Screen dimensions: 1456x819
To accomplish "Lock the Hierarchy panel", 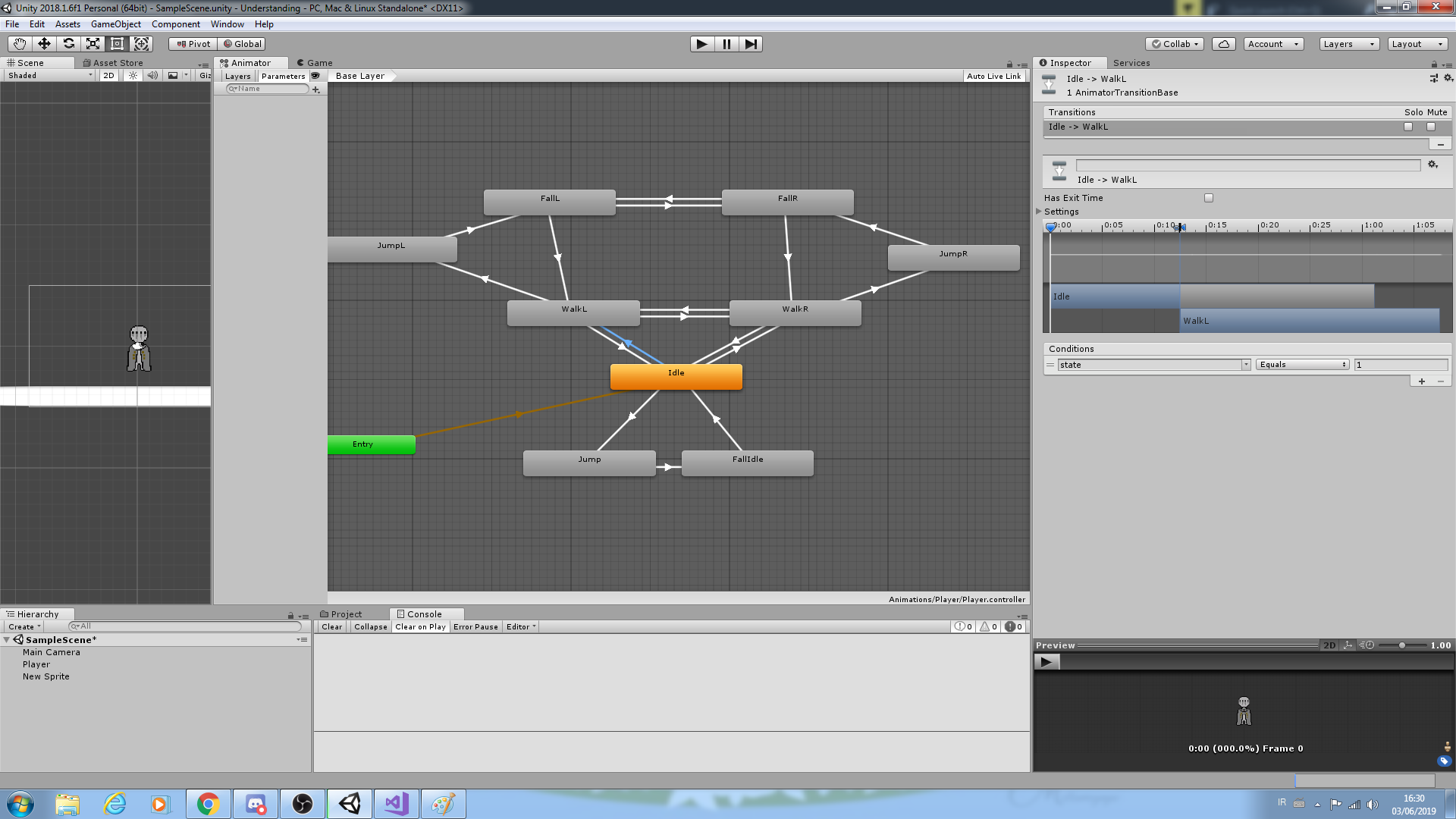I will click(x=290, y=616).
